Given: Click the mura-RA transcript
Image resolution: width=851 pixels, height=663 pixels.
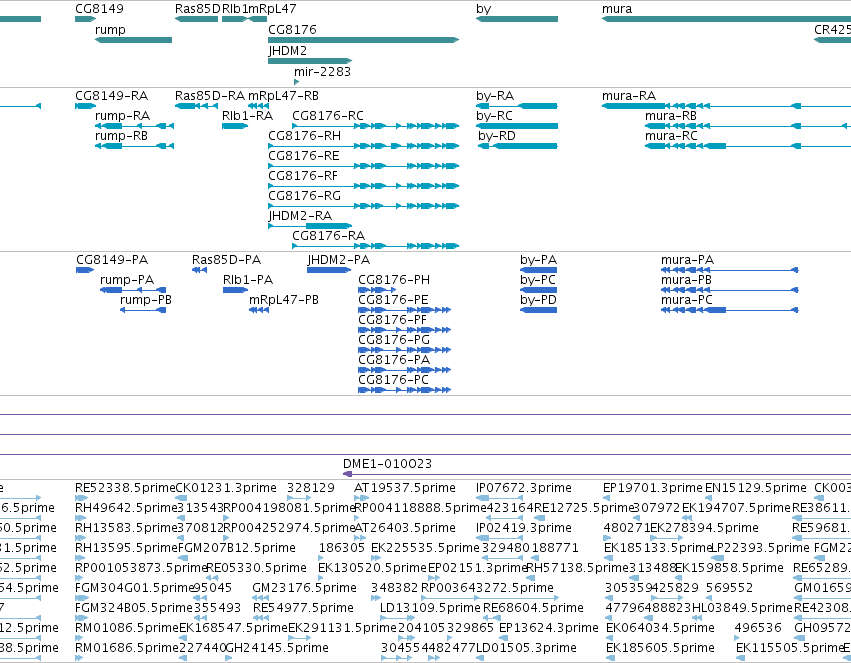Looking at the screenshot, I should point(726,106).
